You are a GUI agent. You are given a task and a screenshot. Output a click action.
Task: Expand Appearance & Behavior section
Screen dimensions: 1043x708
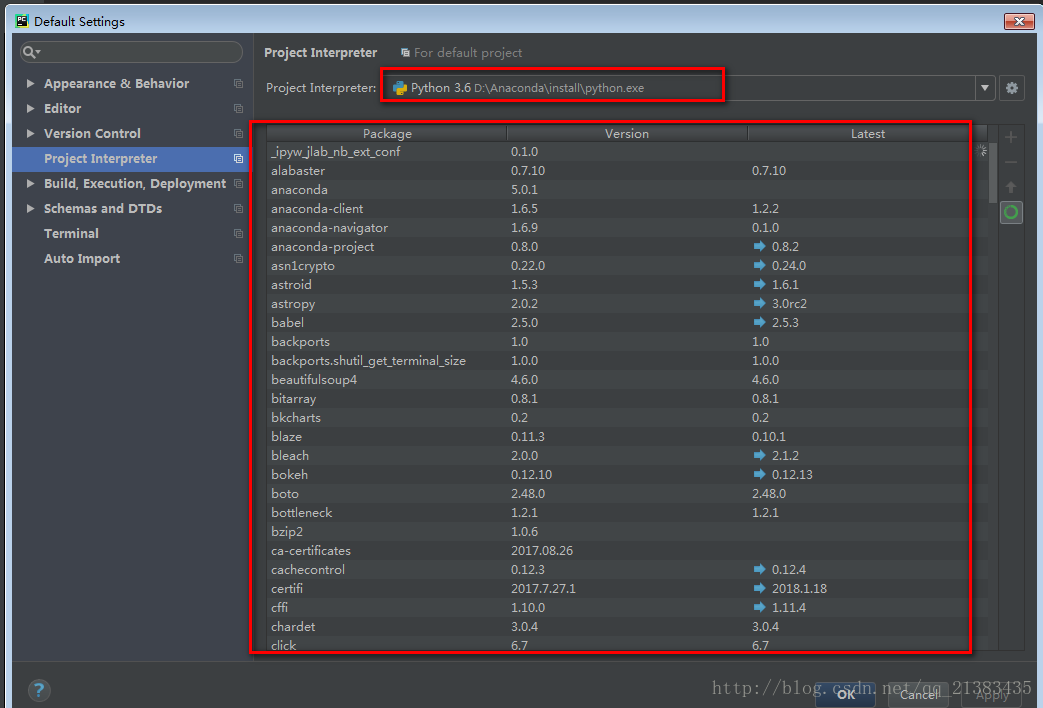30,83
